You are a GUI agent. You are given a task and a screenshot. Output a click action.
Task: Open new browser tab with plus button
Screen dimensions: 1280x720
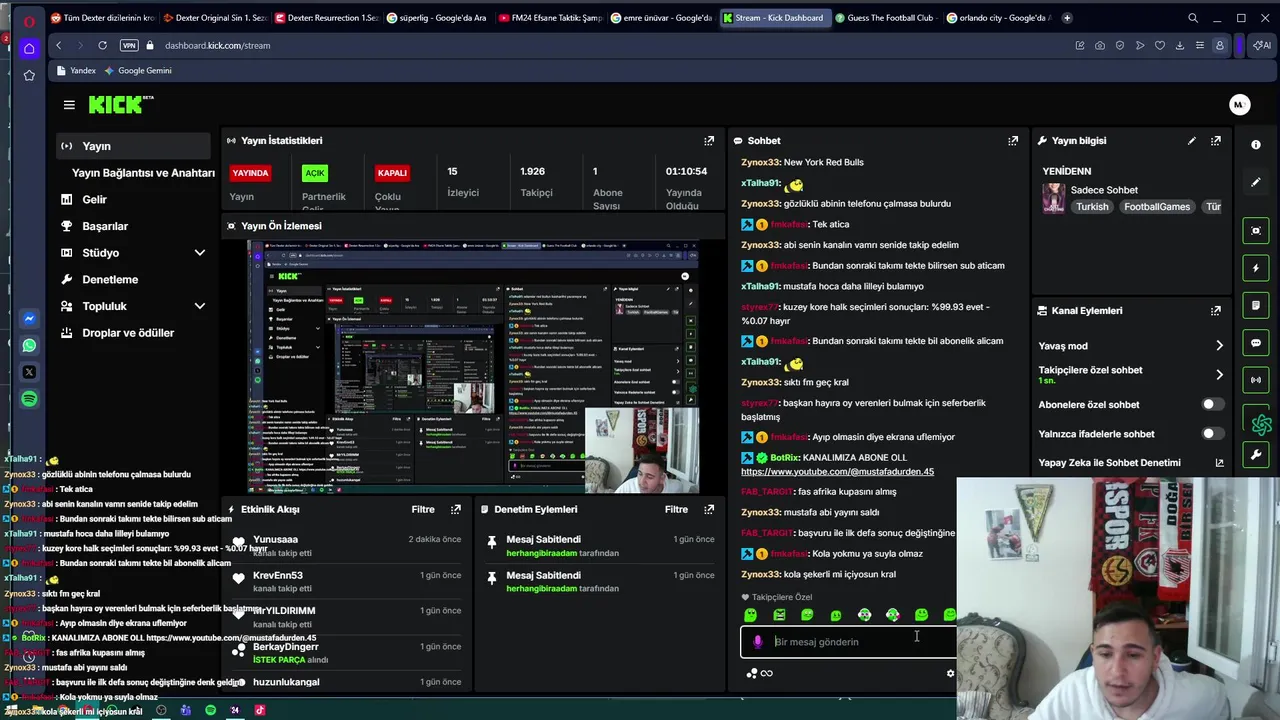click(1067, 17)
